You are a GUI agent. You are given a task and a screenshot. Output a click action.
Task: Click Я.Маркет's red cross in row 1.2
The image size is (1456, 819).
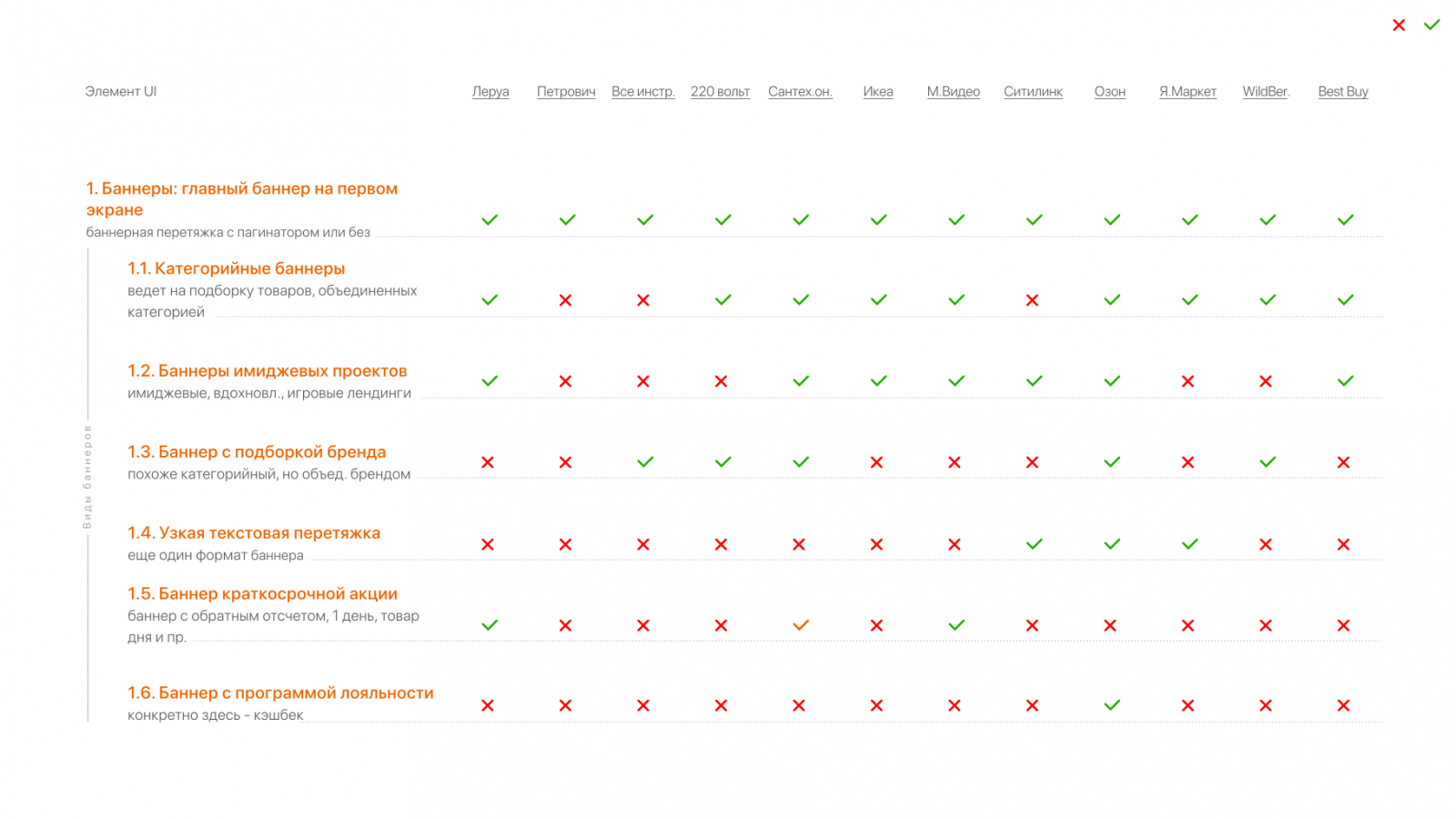(1188, 381)
